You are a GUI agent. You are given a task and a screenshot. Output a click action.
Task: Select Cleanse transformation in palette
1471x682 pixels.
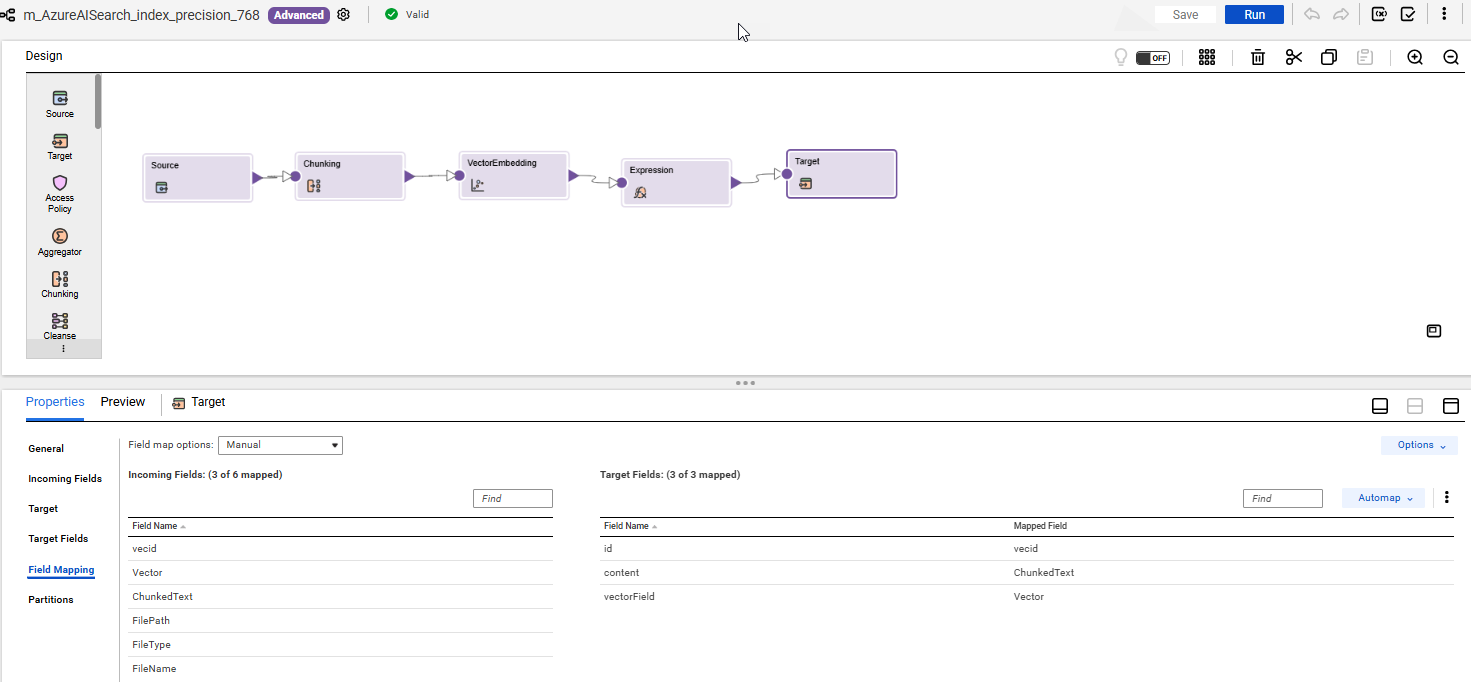[x=60, y=325]
